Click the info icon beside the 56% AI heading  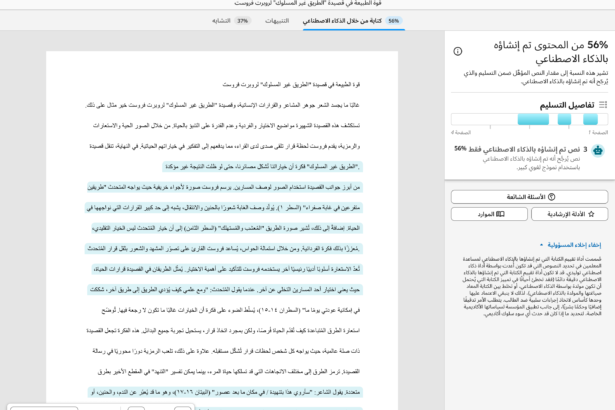(x=458, y=51)
